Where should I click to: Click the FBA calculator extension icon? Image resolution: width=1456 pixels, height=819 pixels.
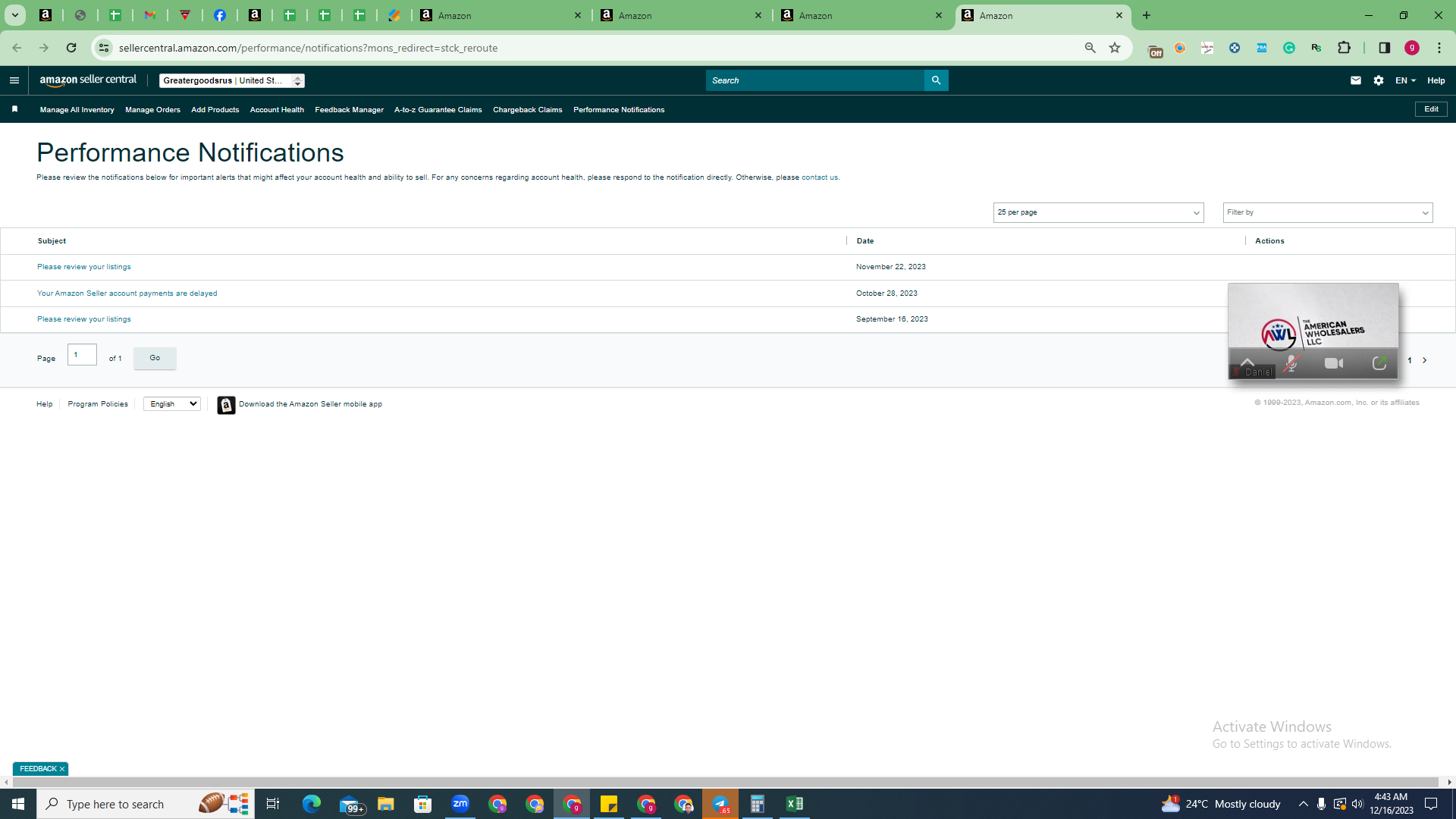(1262, 48)
